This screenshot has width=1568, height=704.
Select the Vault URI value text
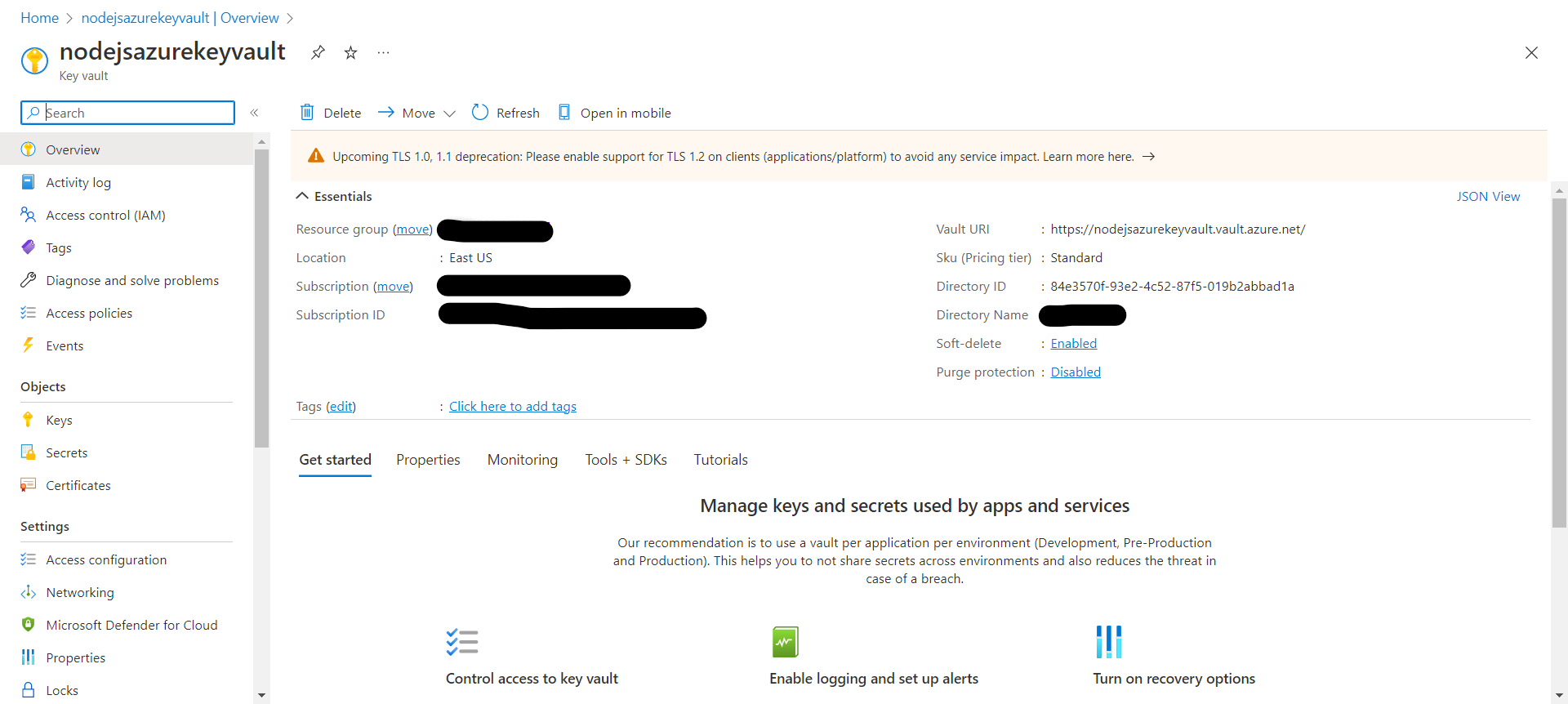[x=1178, y=229]
